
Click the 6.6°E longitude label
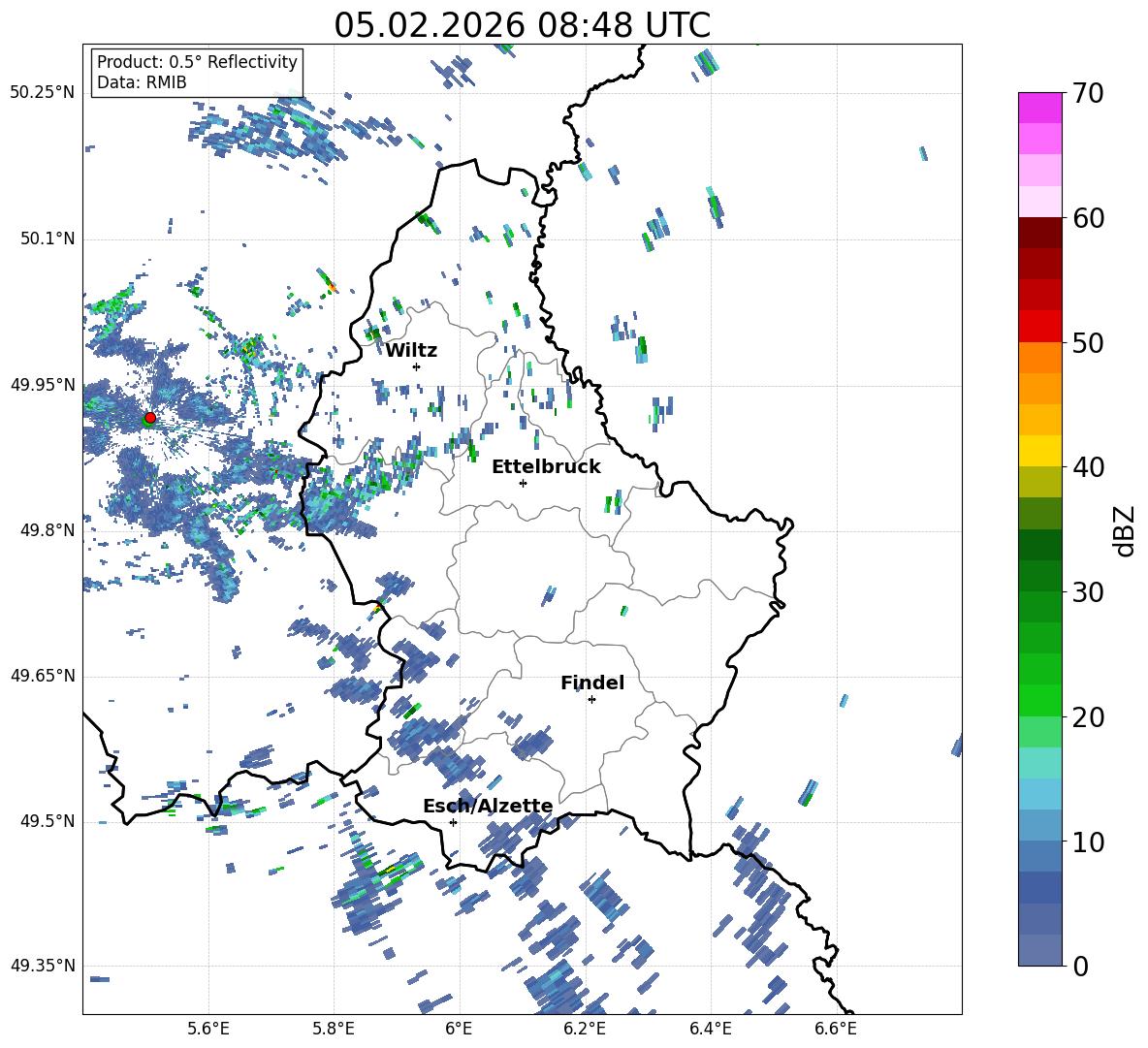point(836,1030)
